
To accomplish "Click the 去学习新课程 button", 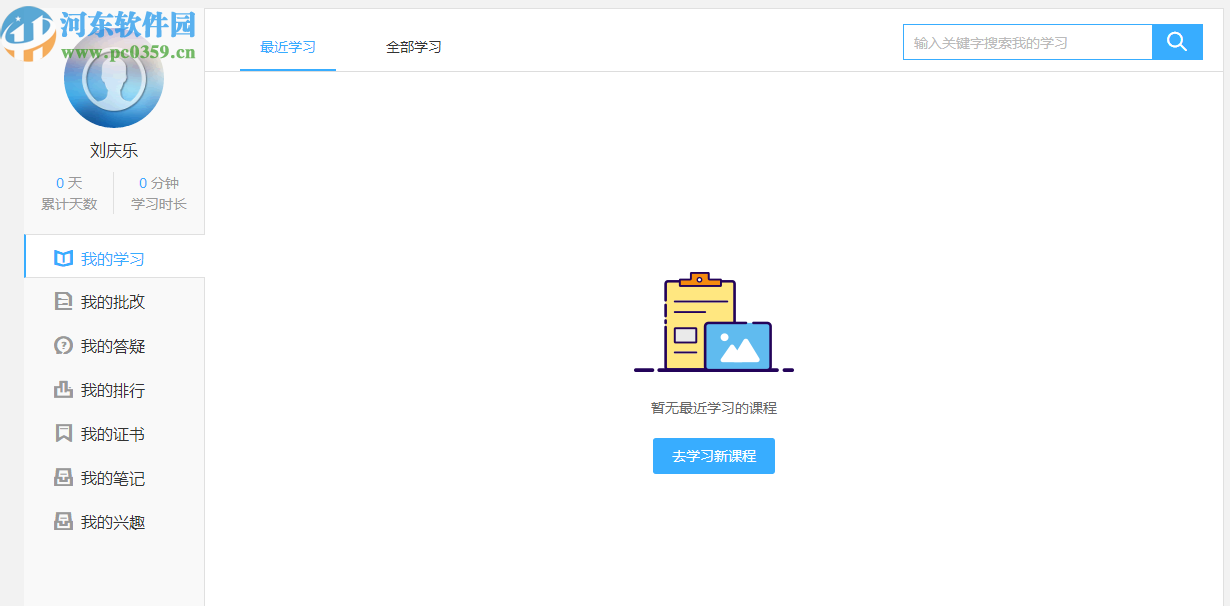I will point(713,455).
